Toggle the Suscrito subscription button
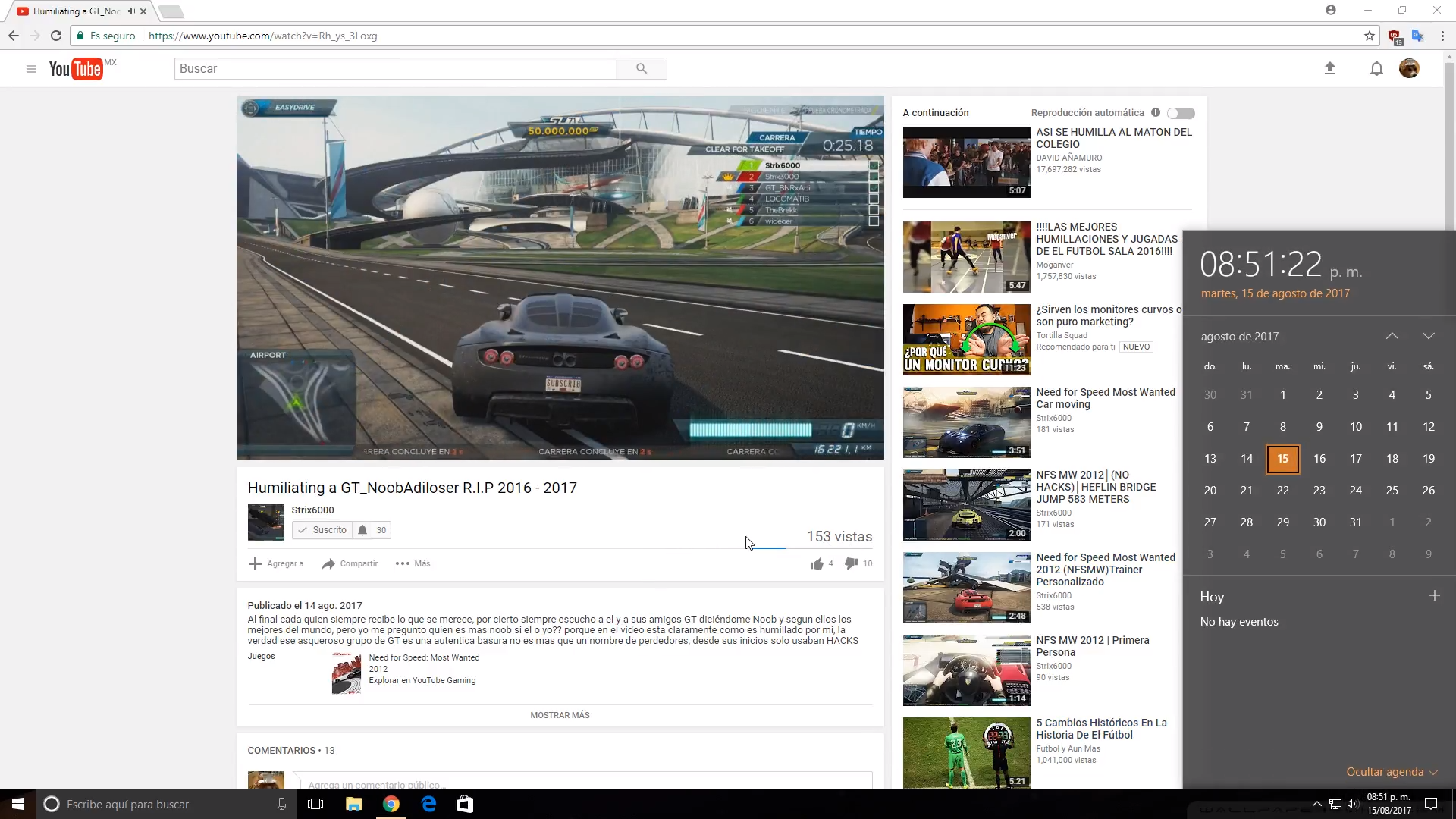This screenshot has width=1456, height=819. coord(322,530)
